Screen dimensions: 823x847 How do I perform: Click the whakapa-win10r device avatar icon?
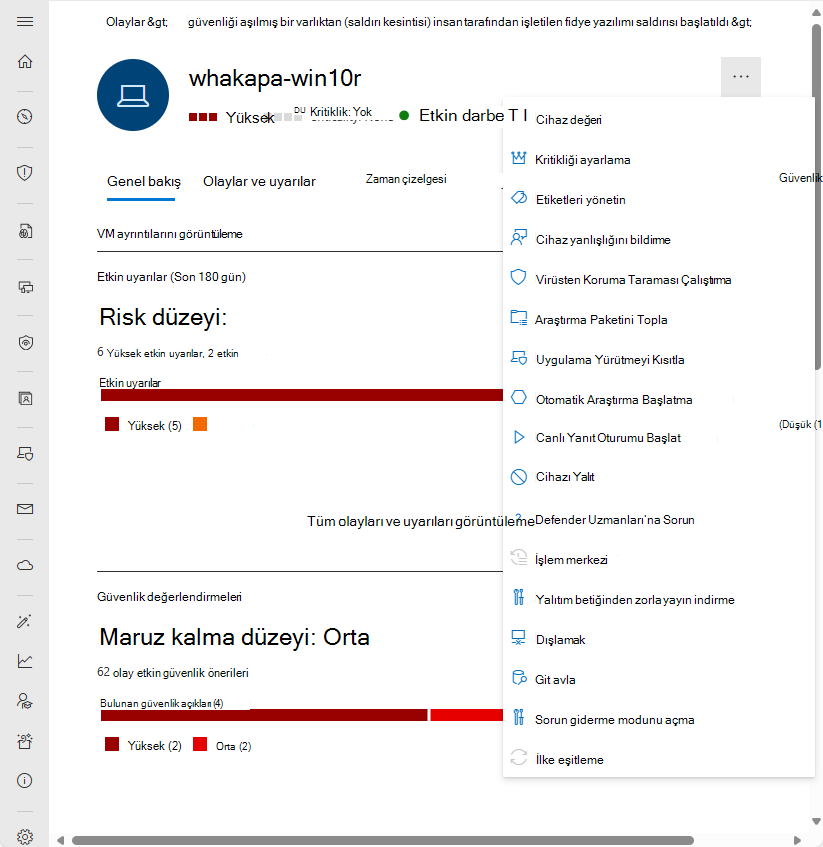133,95
